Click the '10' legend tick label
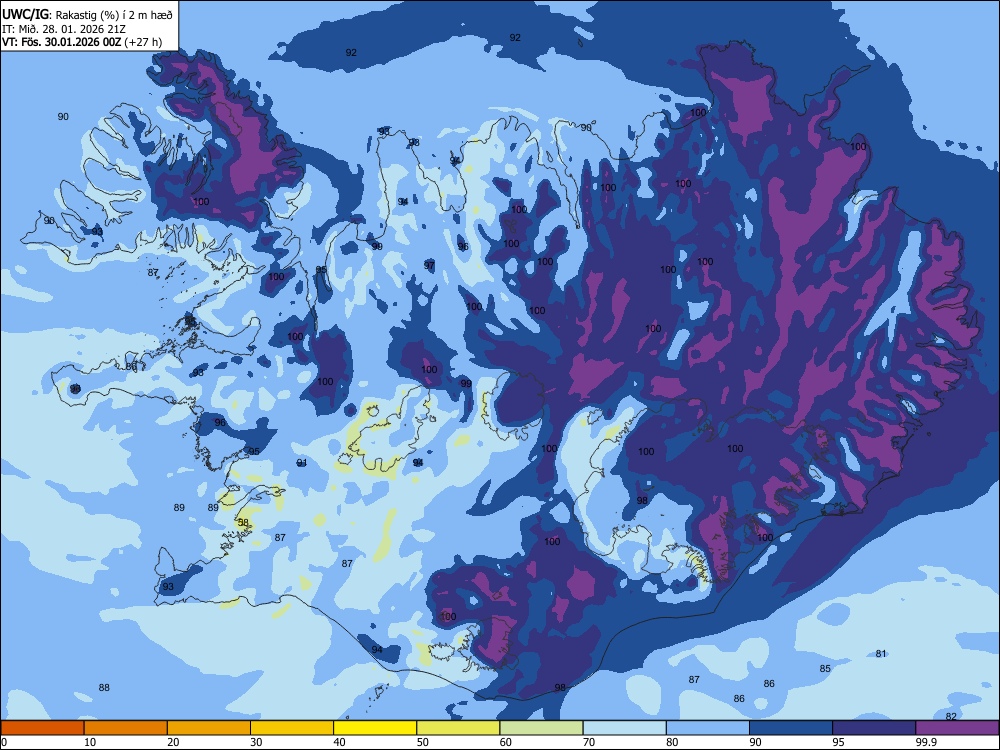The width and height of the screenshot is (1000, 750). click(90, 742)
